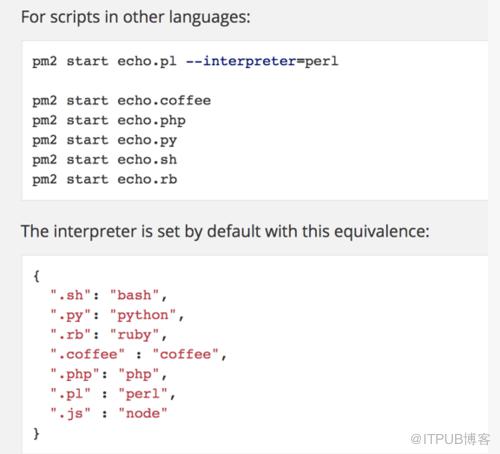The image size is (500, 454).
Task: Click the "python" value
Action: pyautogui.click(x=143, y=315)
